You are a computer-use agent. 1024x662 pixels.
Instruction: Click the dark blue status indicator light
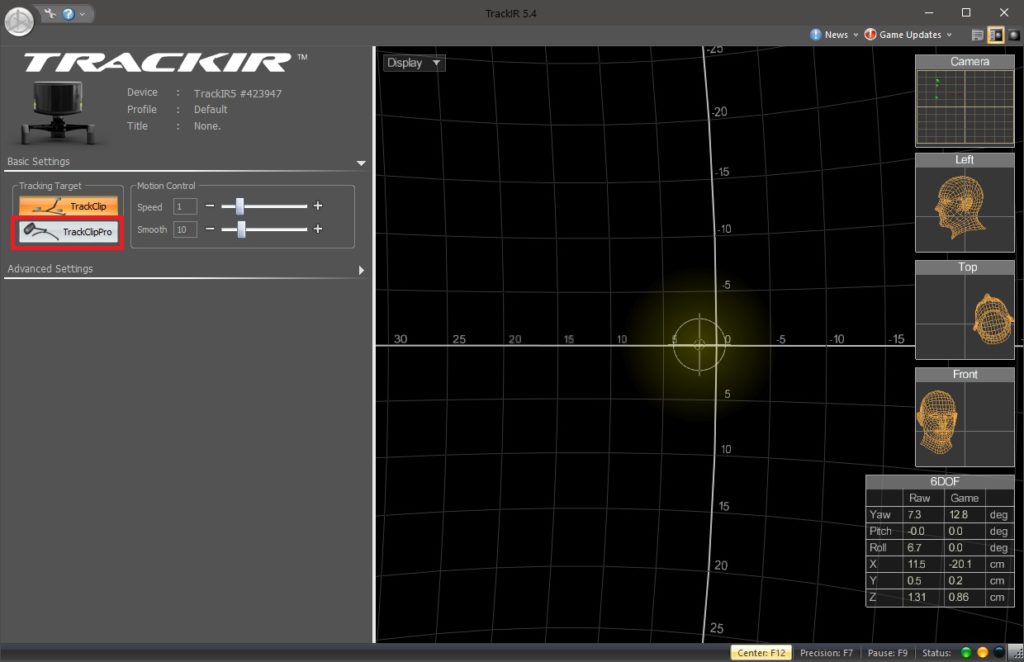[x=999, y=652]
